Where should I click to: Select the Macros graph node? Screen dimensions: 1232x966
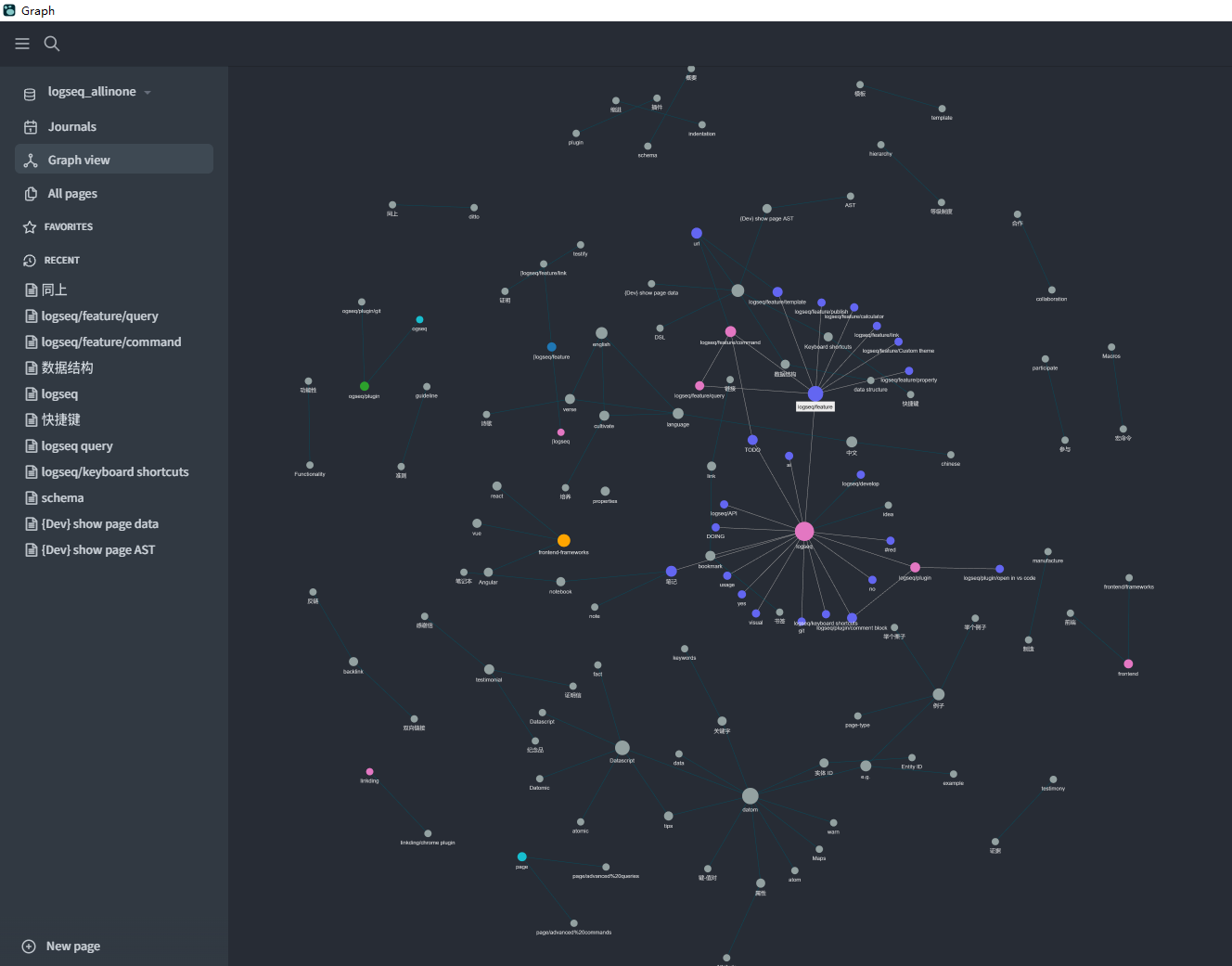point(1111,347)
